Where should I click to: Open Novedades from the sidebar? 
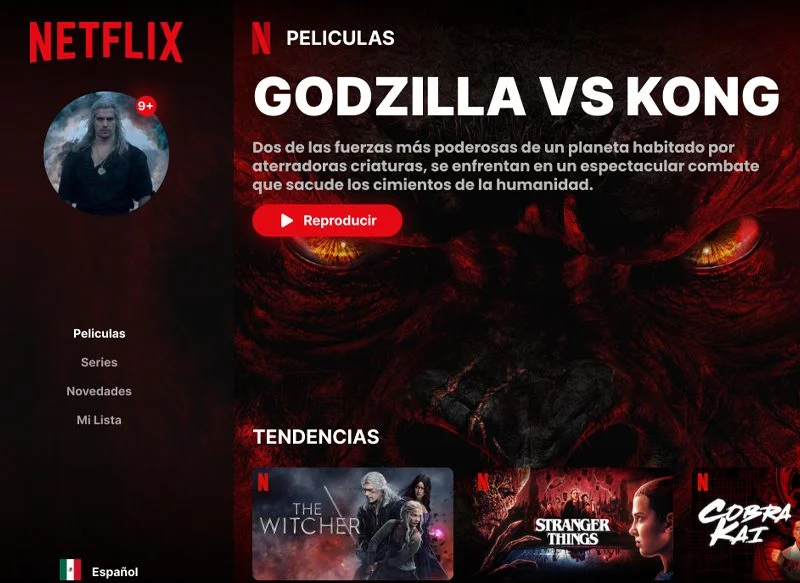[x=99, y=391]
